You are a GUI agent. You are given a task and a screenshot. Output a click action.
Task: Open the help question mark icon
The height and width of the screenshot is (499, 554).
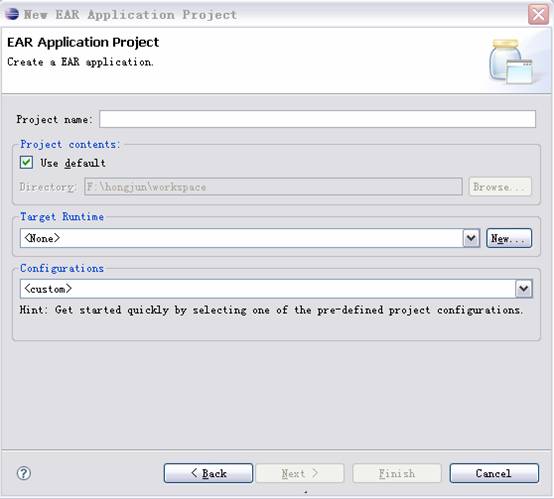point(24,473)
